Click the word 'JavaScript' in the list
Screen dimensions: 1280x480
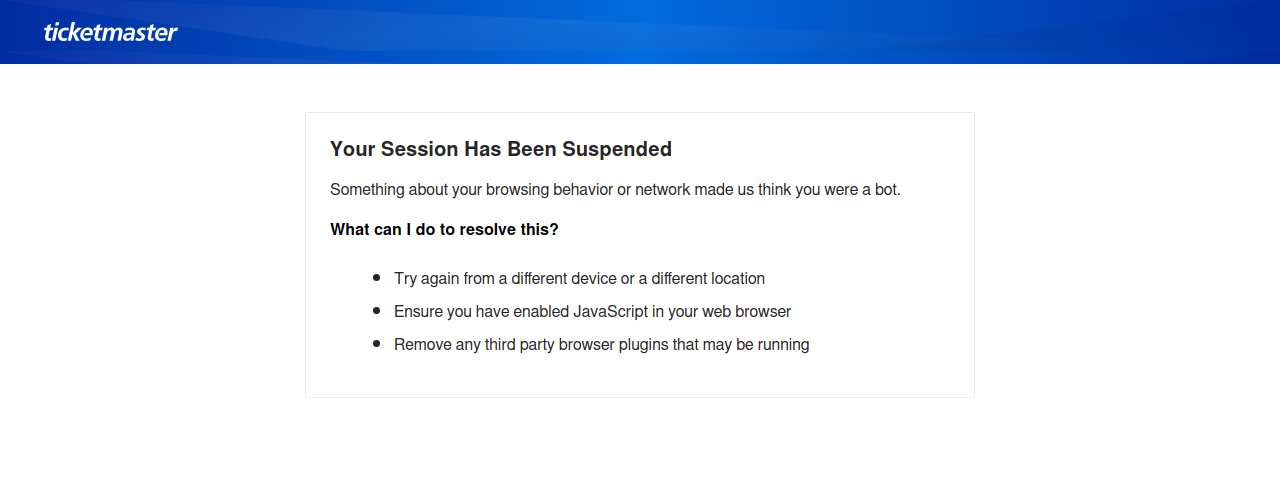(610, 311)
